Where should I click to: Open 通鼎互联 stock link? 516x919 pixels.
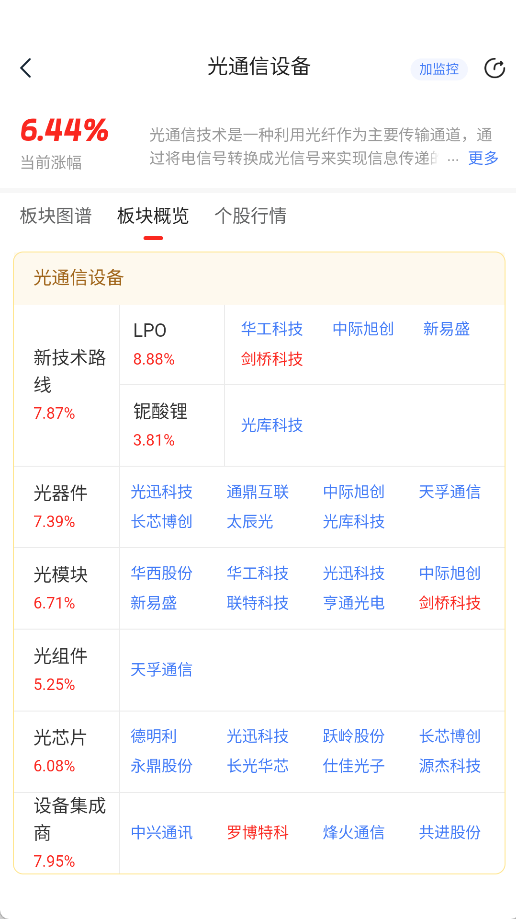point(257,492)
